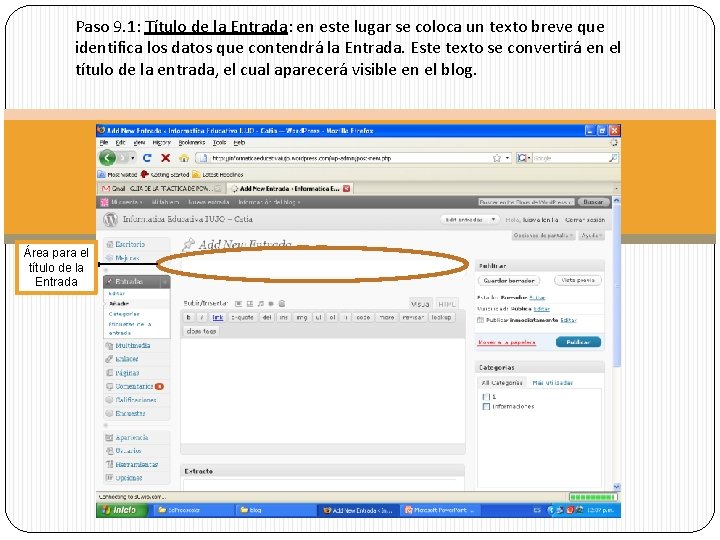Viewport: 720px width, 540px height.
Task: Tick the Informaciones category checkbox
Action: [486, 406]
